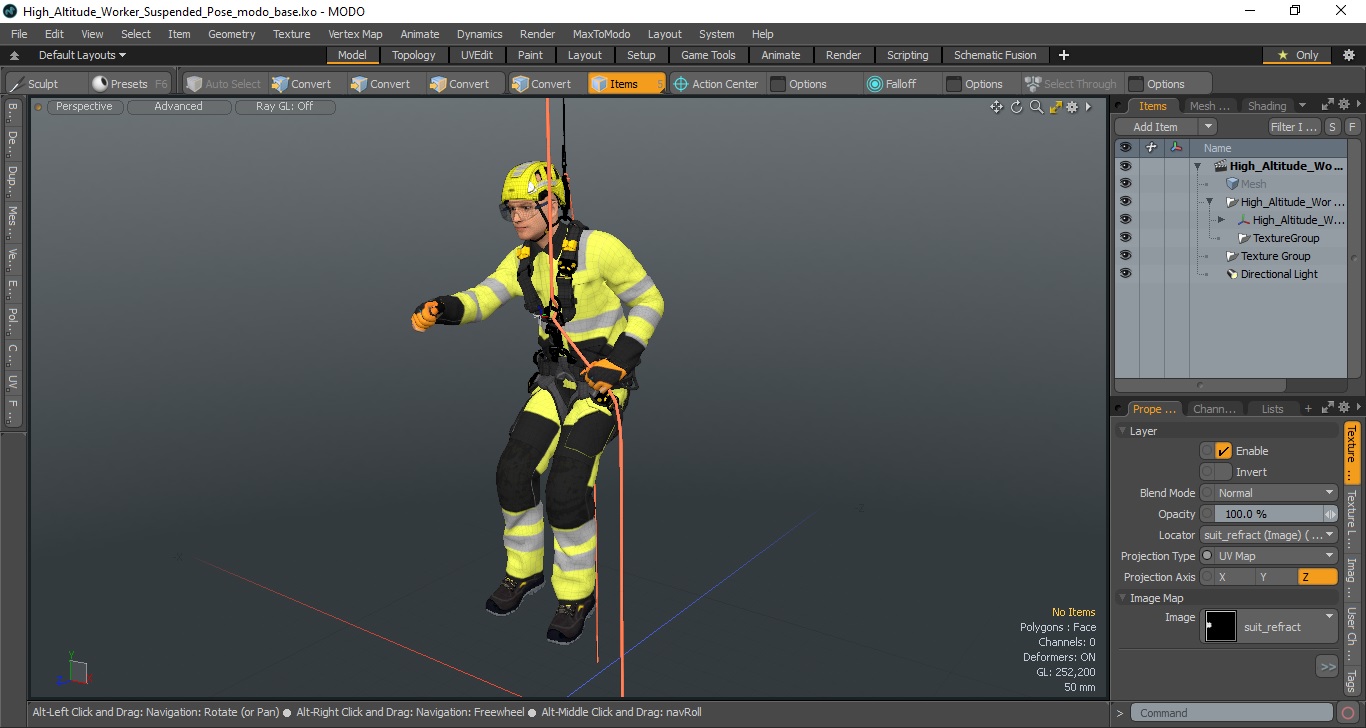Maximize the 3D viewport with the expand icon
The width and height of the screenshot is (1366, 728).
point(1055,107)
